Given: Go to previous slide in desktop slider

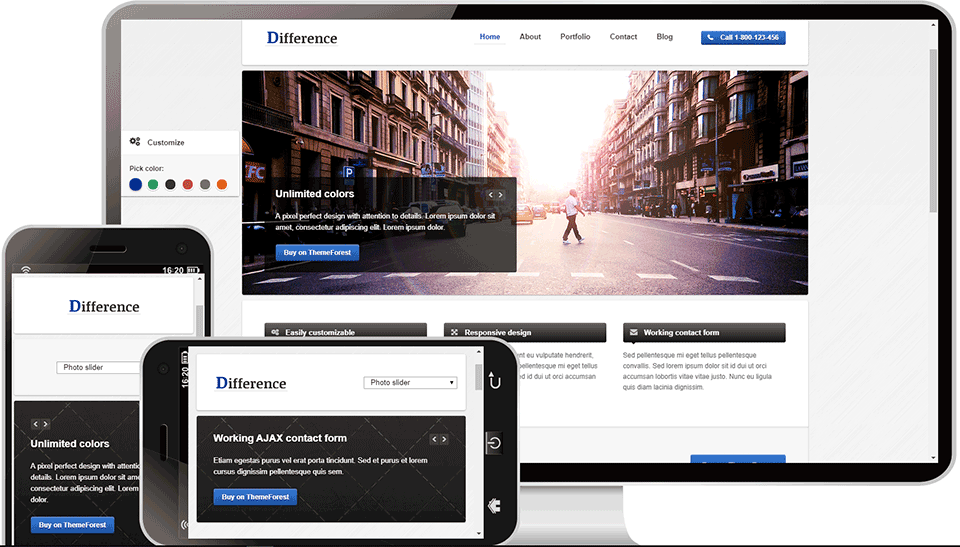Looking at the screenshot, I should point(490,195).
